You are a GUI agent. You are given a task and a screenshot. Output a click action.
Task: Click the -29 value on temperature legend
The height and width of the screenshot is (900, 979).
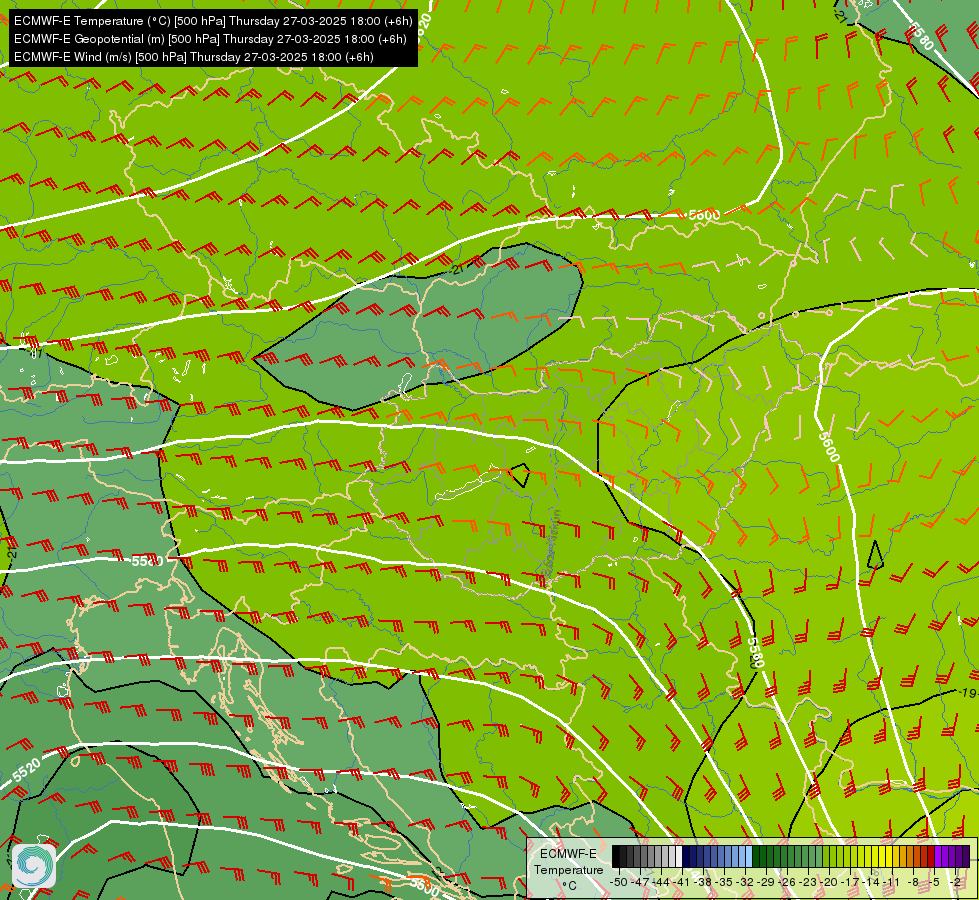[766, 882]
